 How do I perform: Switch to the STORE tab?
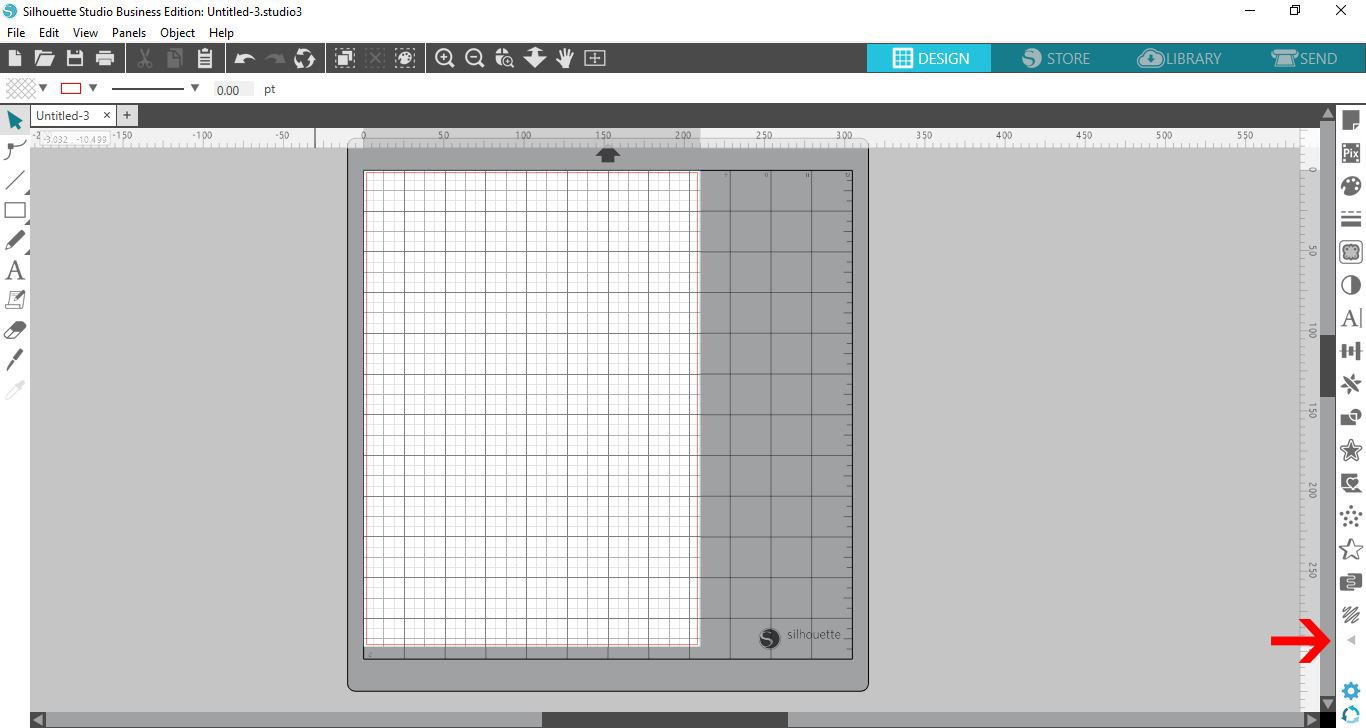click(1056, 58)
